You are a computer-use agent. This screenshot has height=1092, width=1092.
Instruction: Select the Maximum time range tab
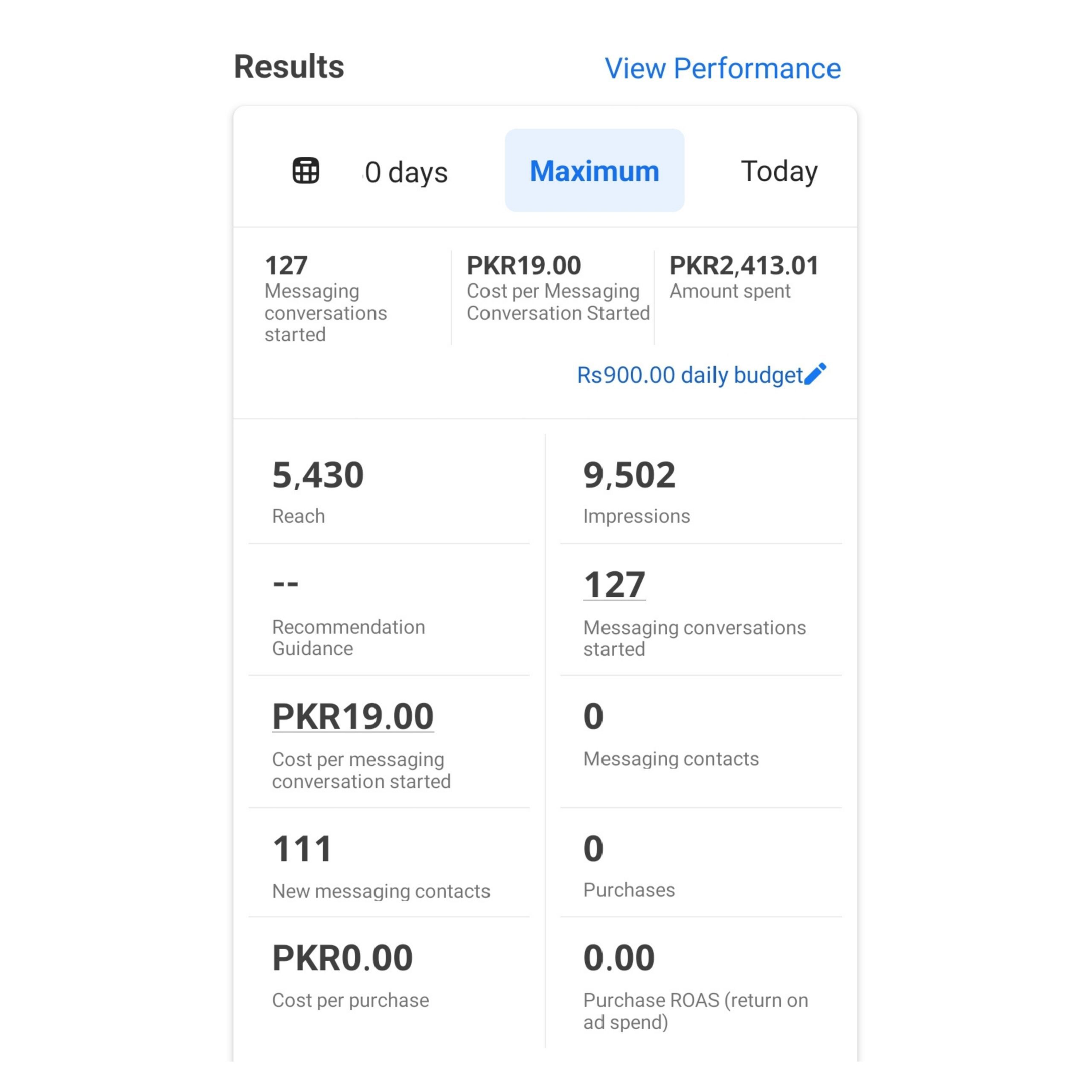tap(594, 171)
